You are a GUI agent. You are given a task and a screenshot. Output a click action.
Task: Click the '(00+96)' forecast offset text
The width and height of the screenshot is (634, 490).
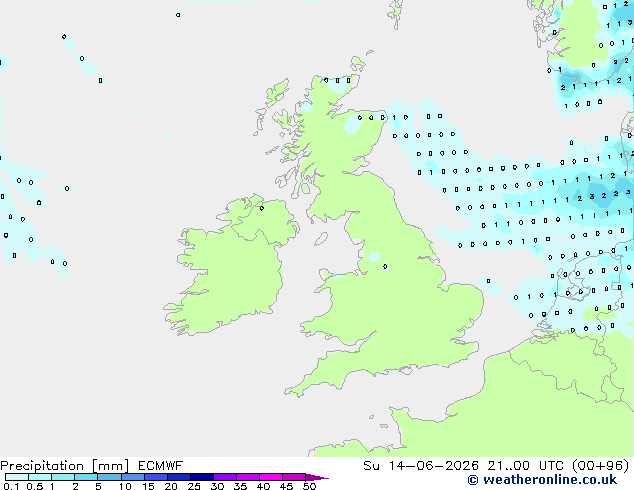click(x=600, y=465)
